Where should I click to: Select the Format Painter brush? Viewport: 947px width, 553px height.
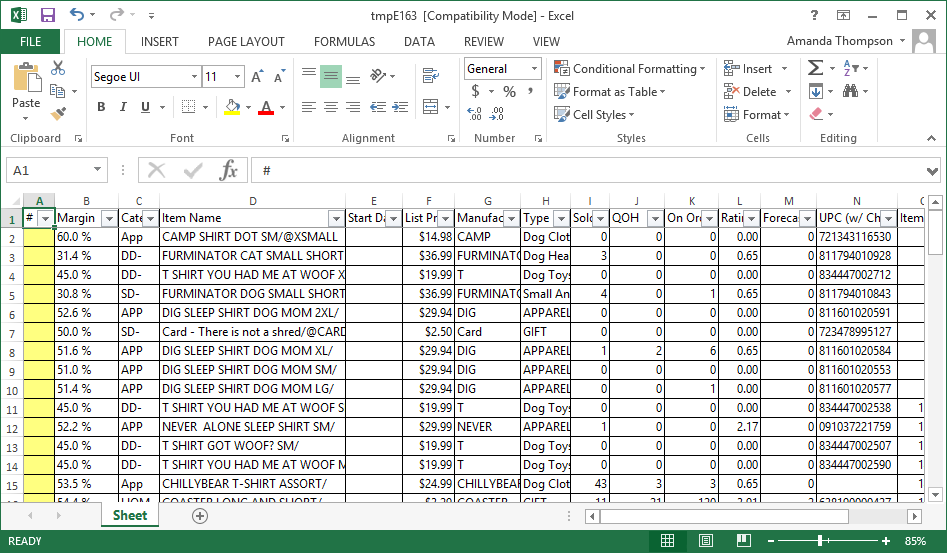click(x=58, y=113)
